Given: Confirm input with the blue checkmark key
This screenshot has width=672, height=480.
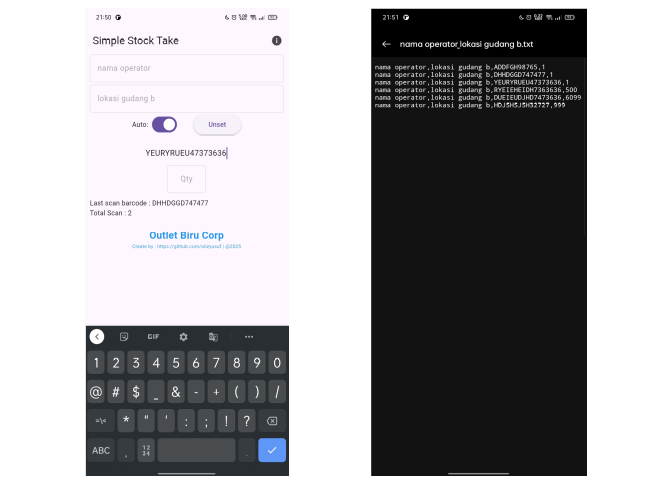Looking at the screenshot, I should (x=272, y=450).
